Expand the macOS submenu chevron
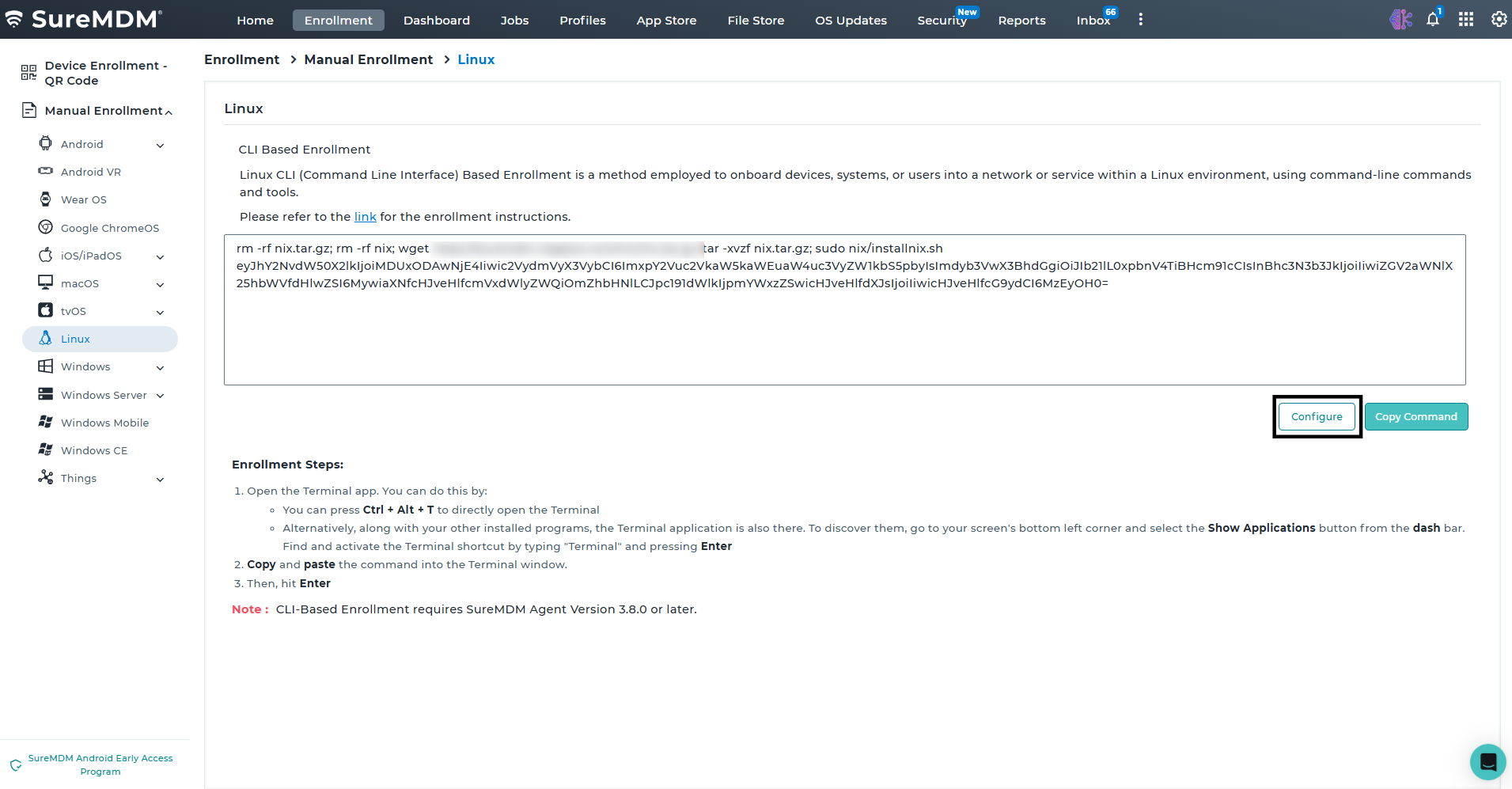 coord(161,285)
